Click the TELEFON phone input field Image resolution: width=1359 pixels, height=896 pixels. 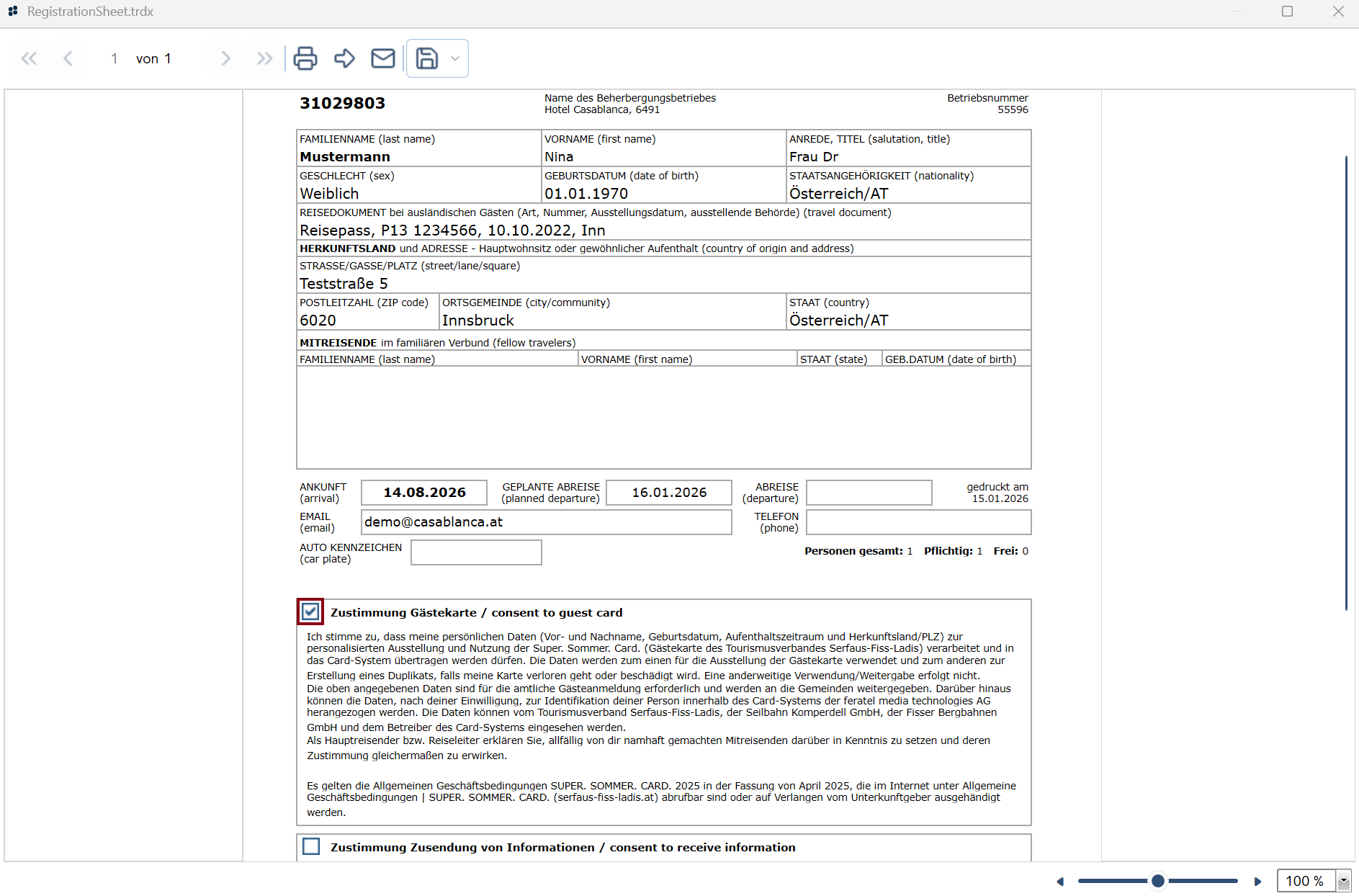[918, 522]
